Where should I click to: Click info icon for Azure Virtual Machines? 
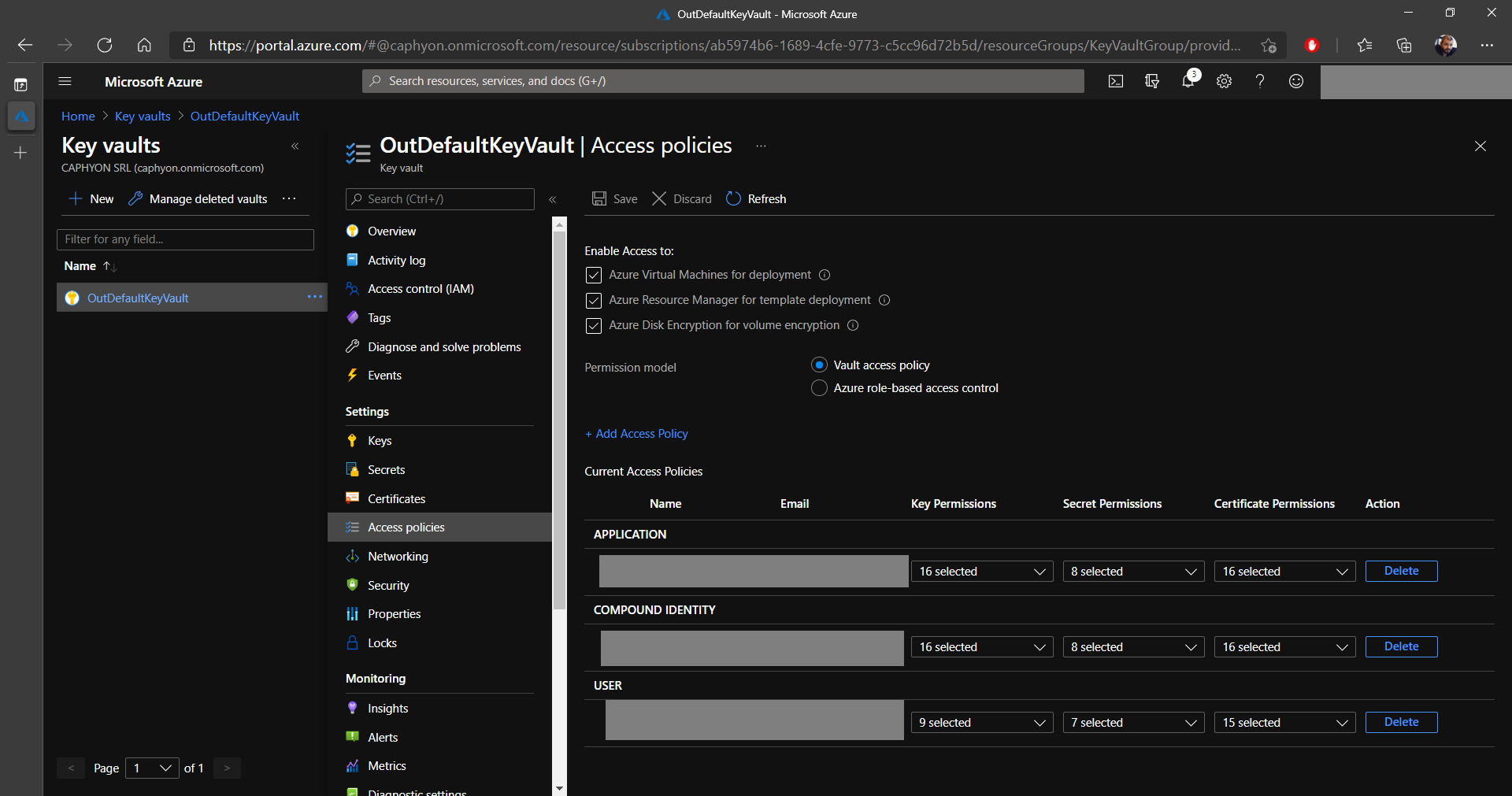(825, 275)
